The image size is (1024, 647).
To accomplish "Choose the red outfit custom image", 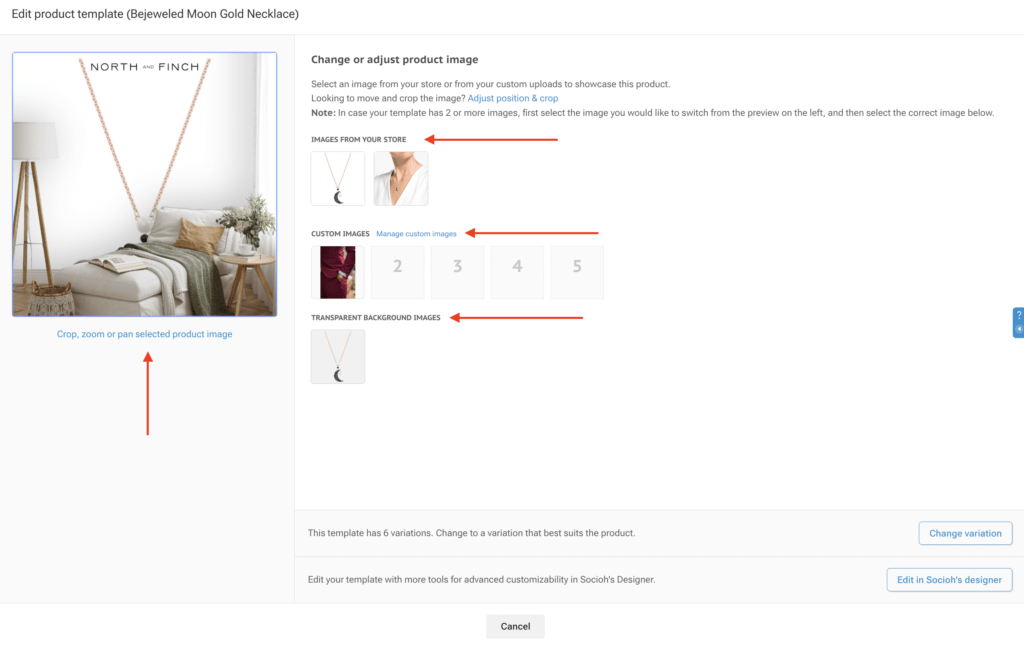I will pyautogui.click(x=338, y=272).
